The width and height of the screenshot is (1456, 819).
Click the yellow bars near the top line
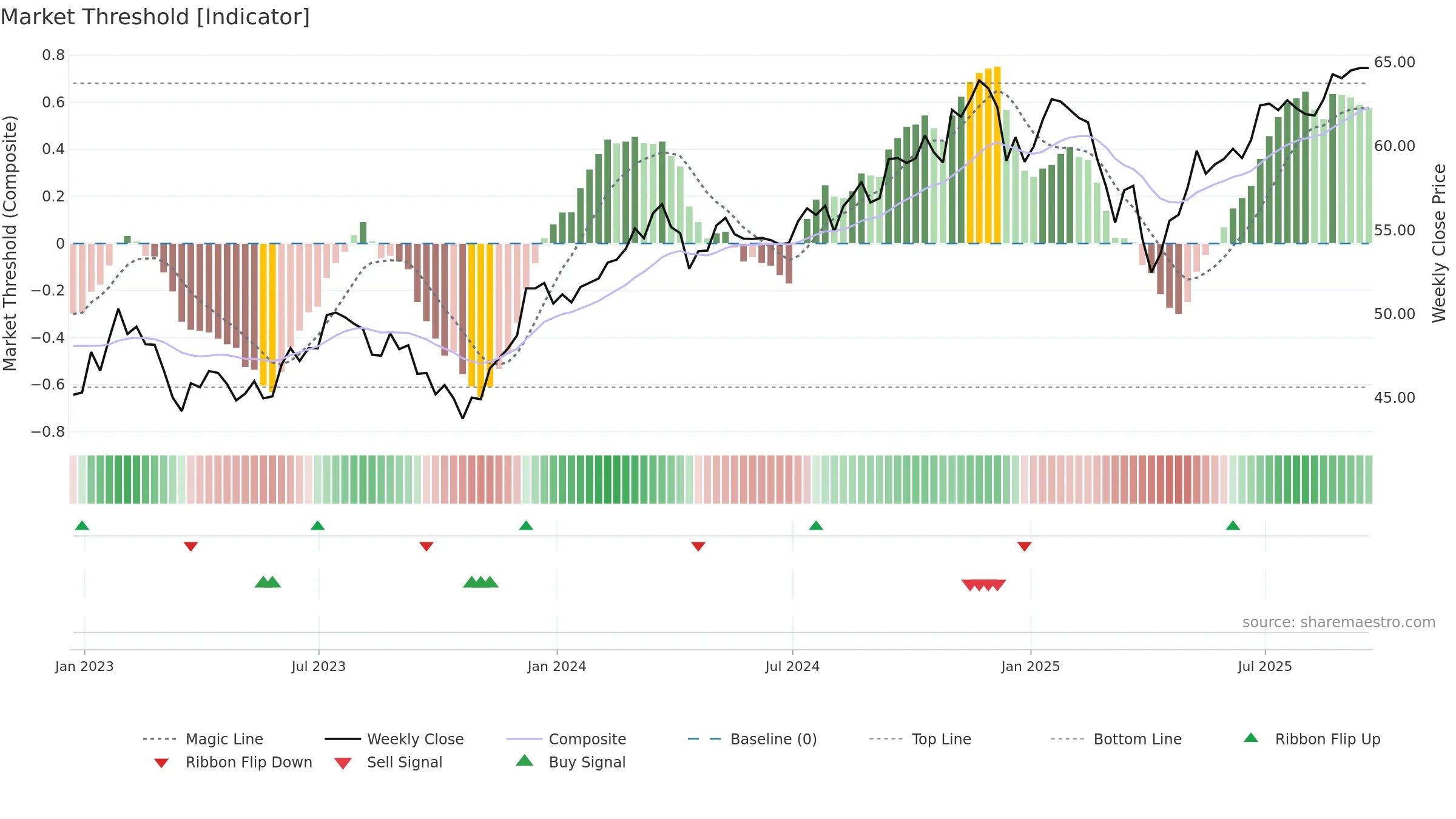click(983, 155)
